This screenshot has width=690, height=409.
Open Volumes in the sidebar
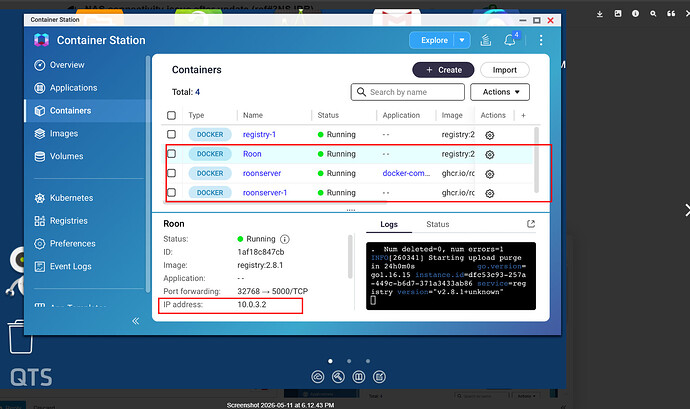coord(59,156)
